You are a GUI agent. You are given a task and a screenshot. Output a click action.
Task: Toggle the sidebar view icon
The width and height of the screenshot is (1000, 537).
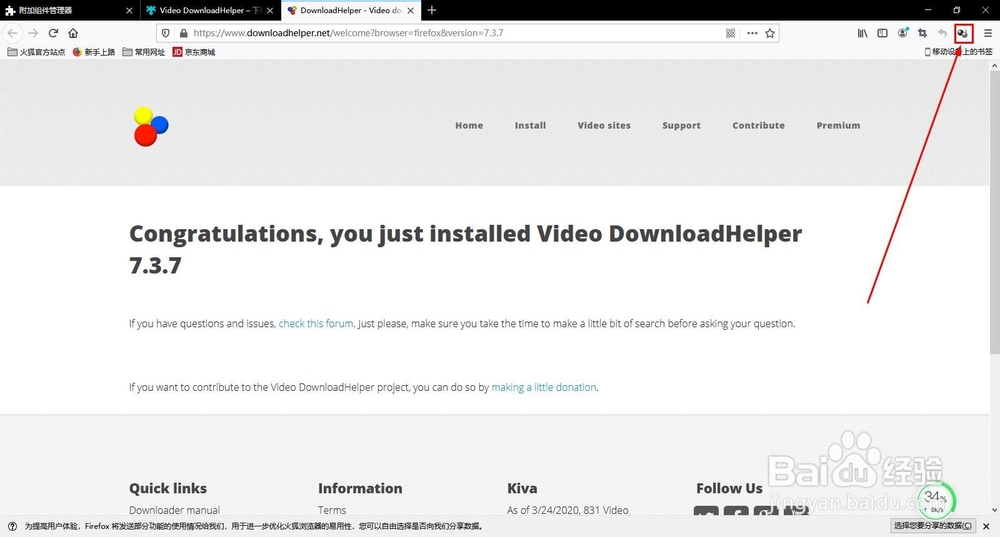point(883,33)
